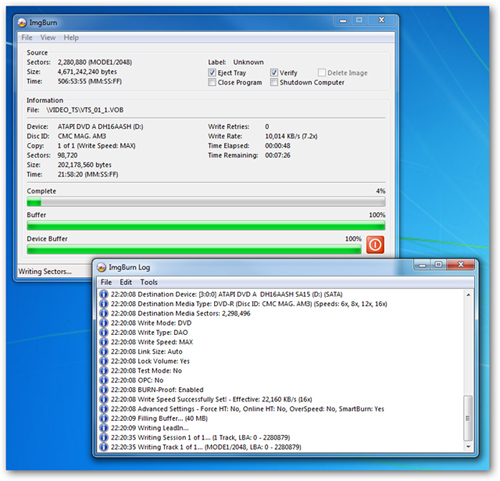Open the File menu in ImgBurn window
This screenshot has height=481, width=500.
[x=27, y=38]
